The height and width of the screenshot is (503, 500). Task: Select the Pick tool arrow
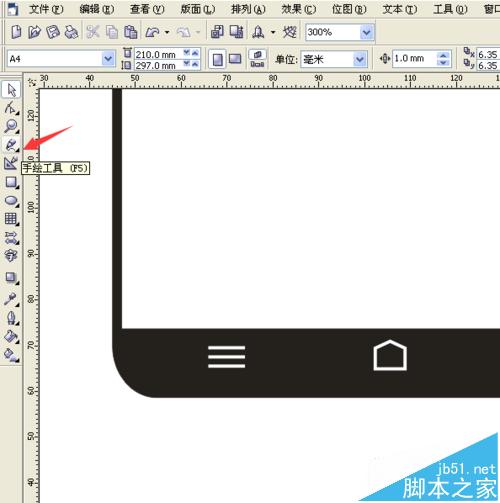tap(11, 90)
